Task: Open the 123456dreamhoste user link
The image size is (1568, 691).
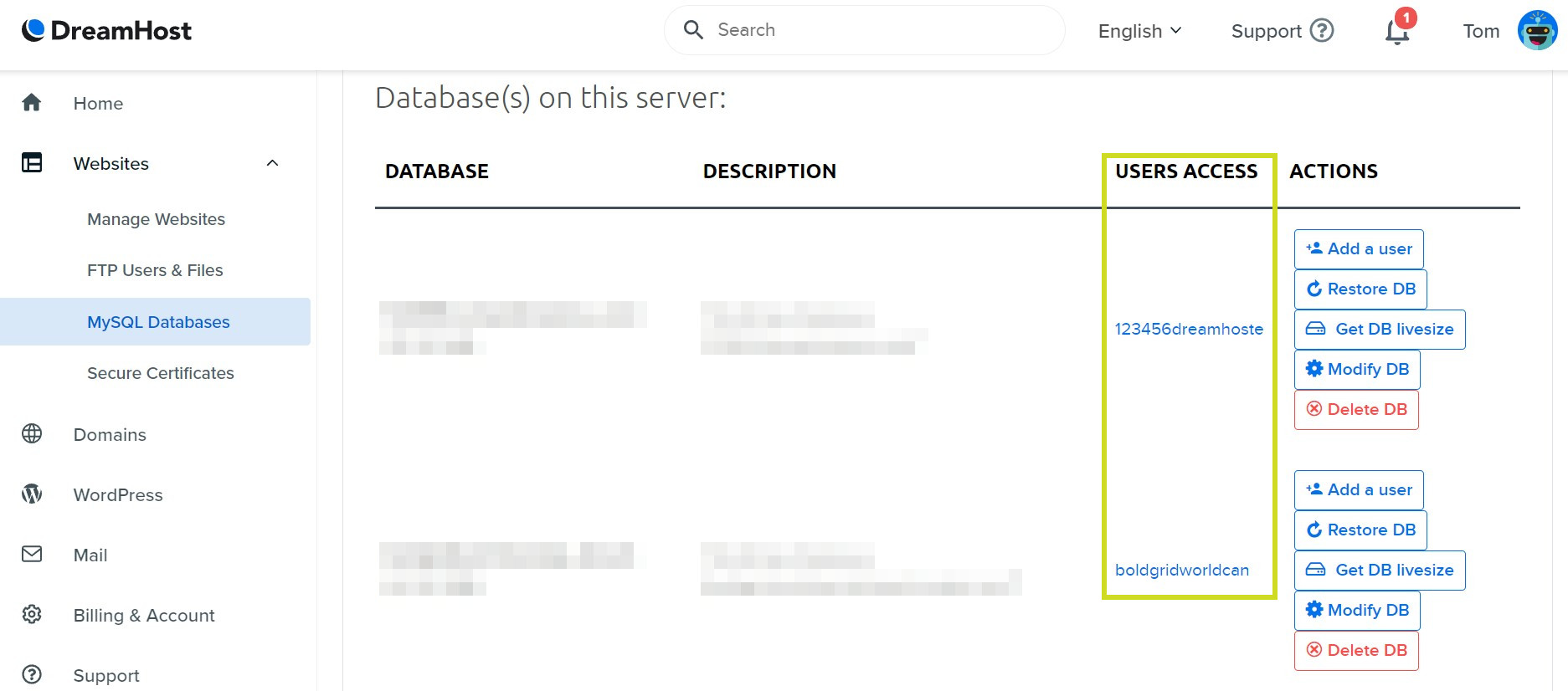Action: tap(1189, 329)
